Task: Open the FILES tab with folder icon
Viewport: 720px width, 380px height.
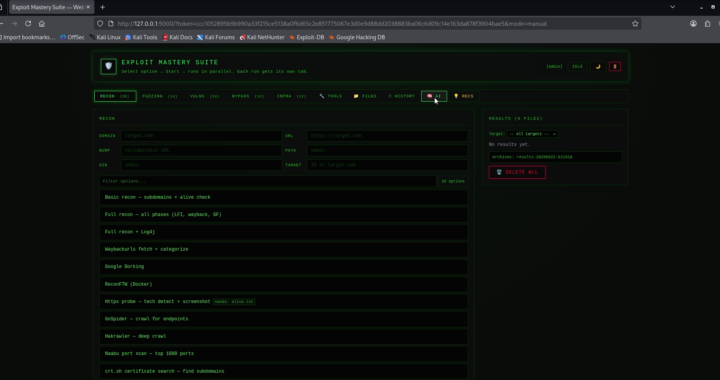Action: pyautogui.click(x=365, y=96)
